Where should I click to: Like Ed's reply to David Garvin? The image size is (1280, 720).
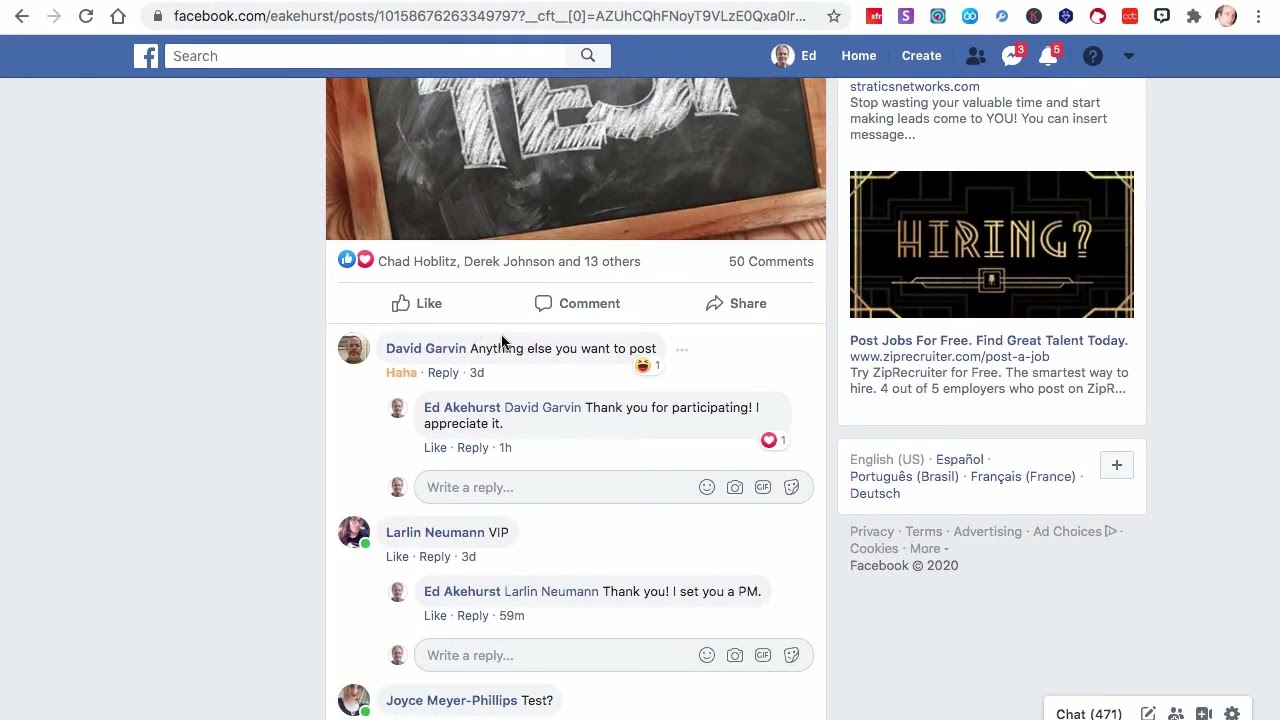pyautogui.click(x=435, y=447)
